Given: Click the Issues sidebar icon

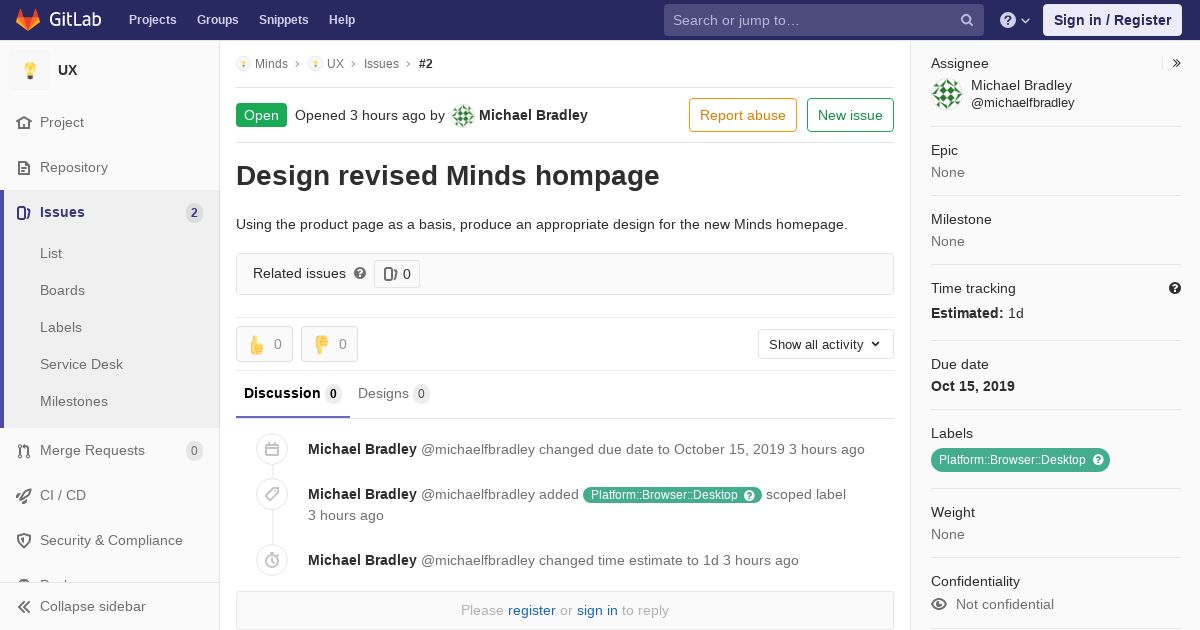Looking at the screenshot, I should pos(24,212).
